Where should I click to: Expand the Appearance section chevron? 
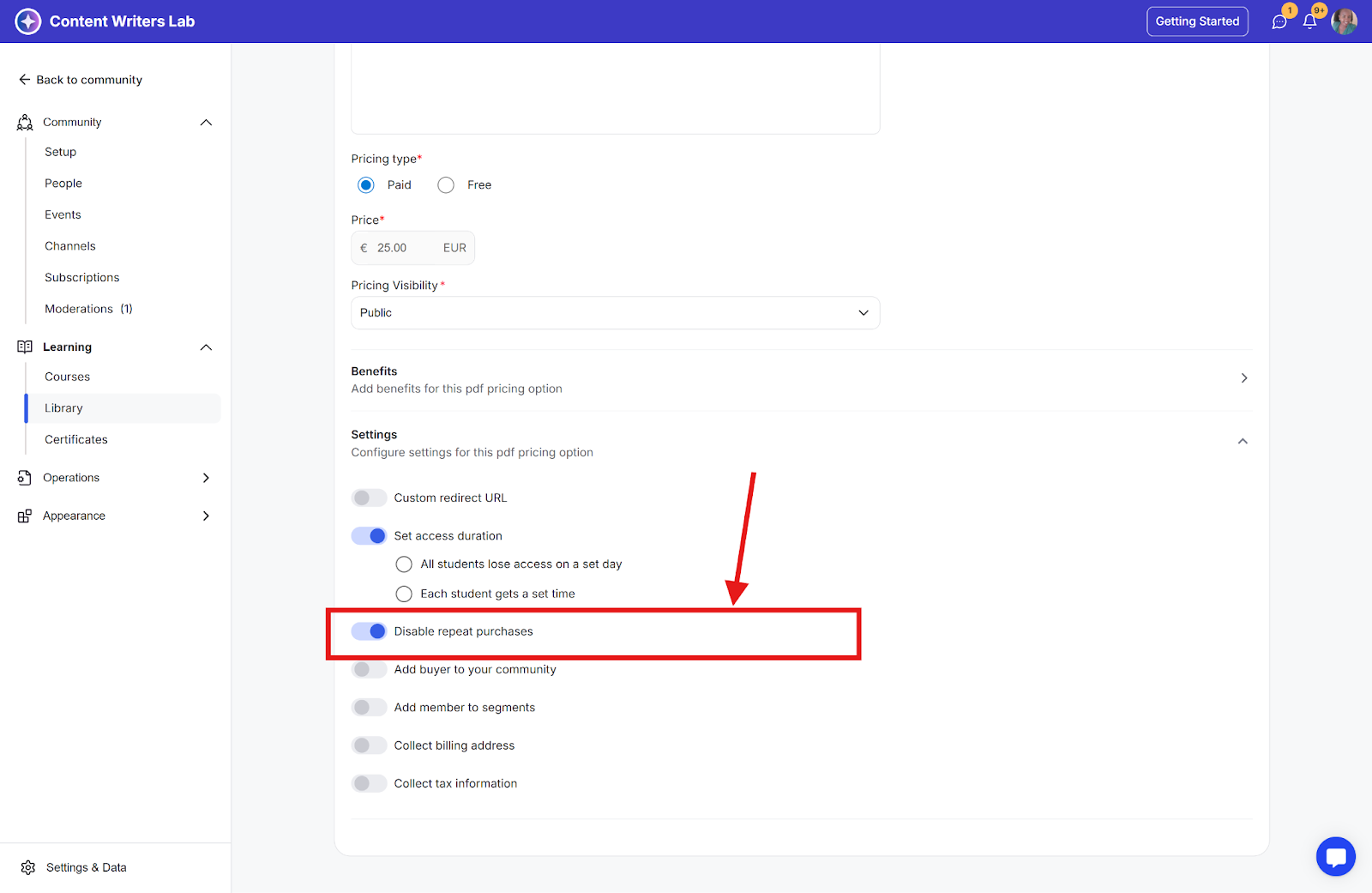click(206, 516)
